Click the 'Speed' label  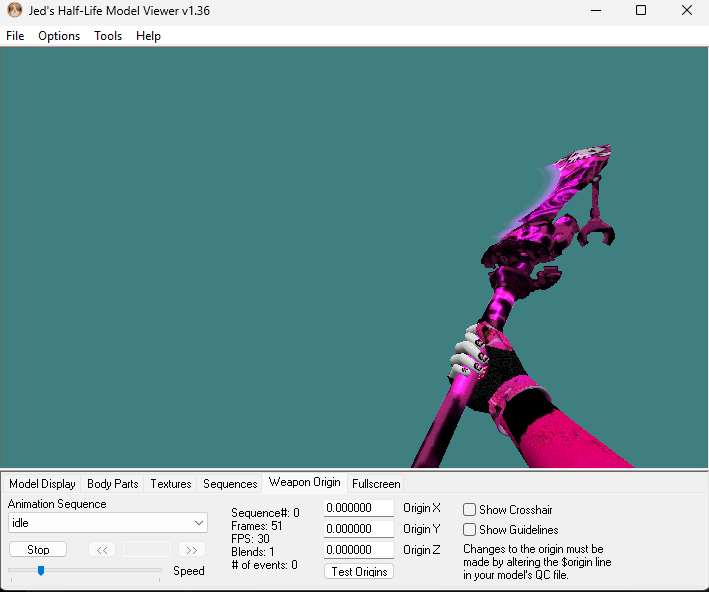click(189, 571)
